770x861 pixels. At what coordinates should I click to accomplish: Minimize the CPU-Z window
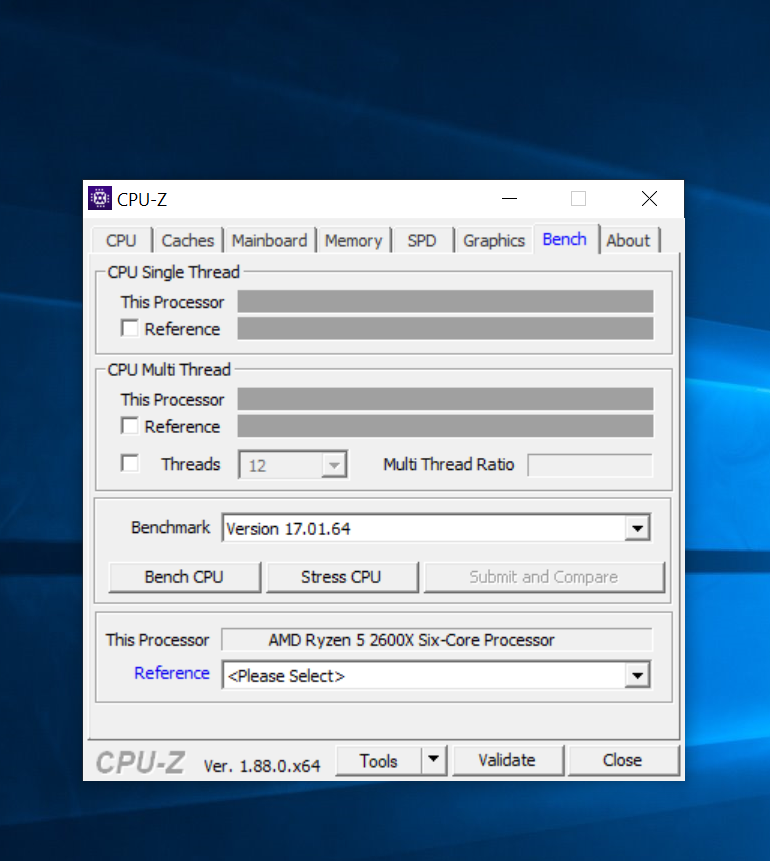510,198
